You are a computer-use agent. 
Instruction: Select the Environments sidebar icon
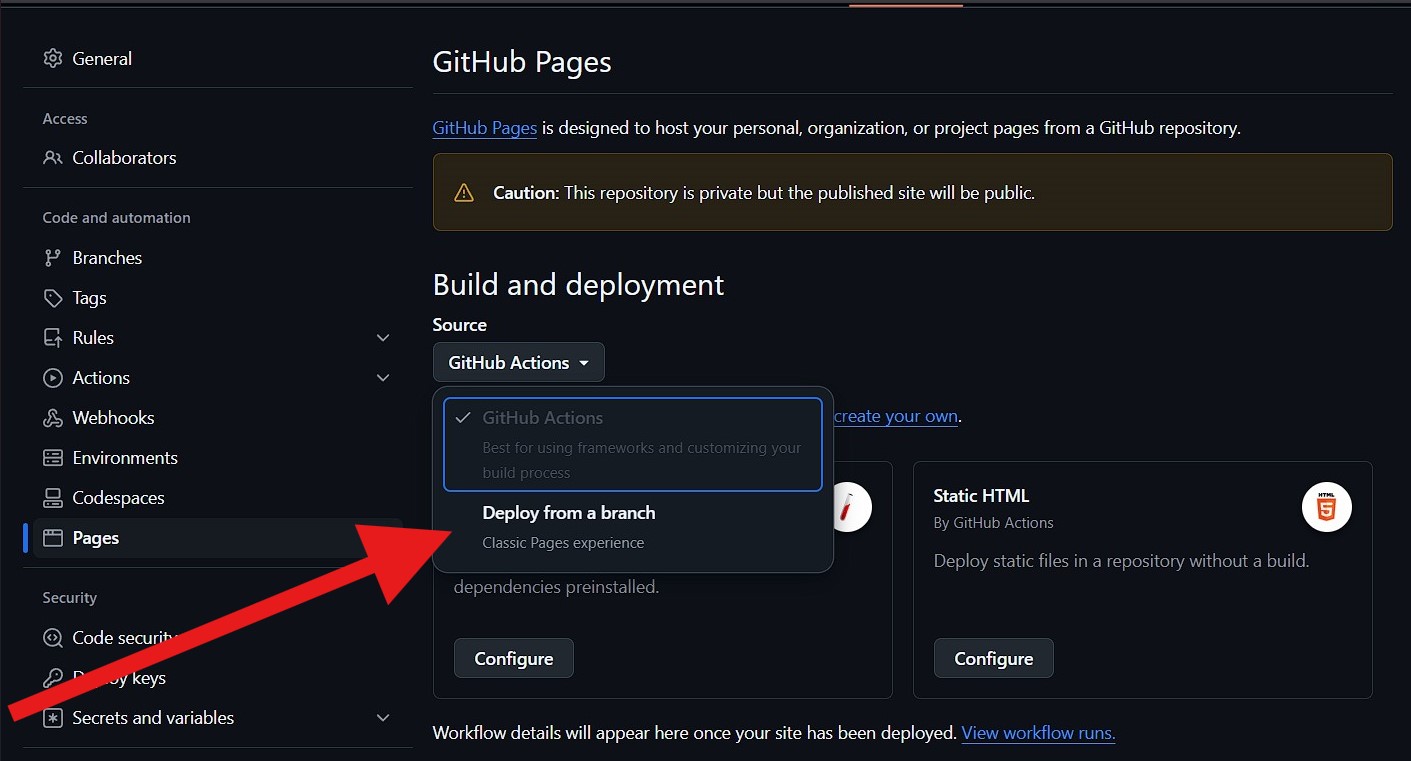[x=52, y=457]
